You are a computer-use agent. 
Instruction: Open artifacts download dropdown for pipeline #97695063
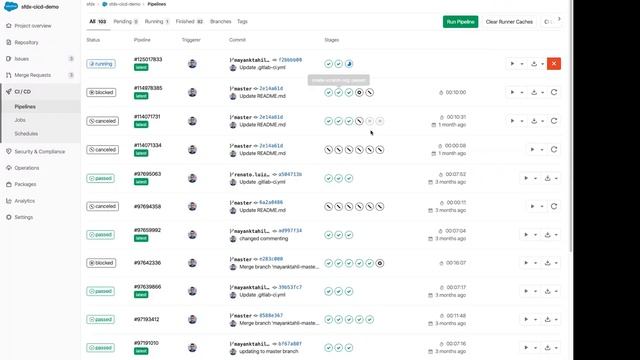click(551, 178)
